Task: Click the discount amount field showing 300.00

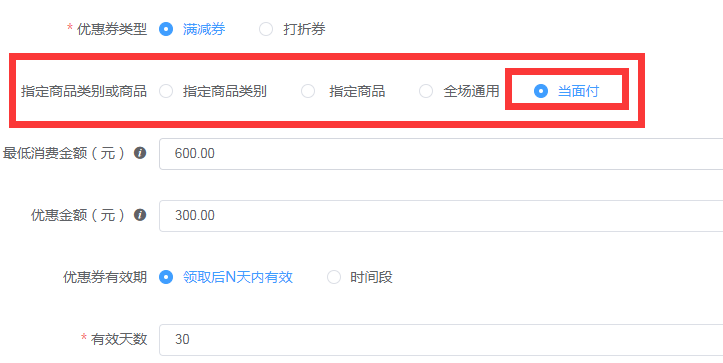Action: point(441,215)
